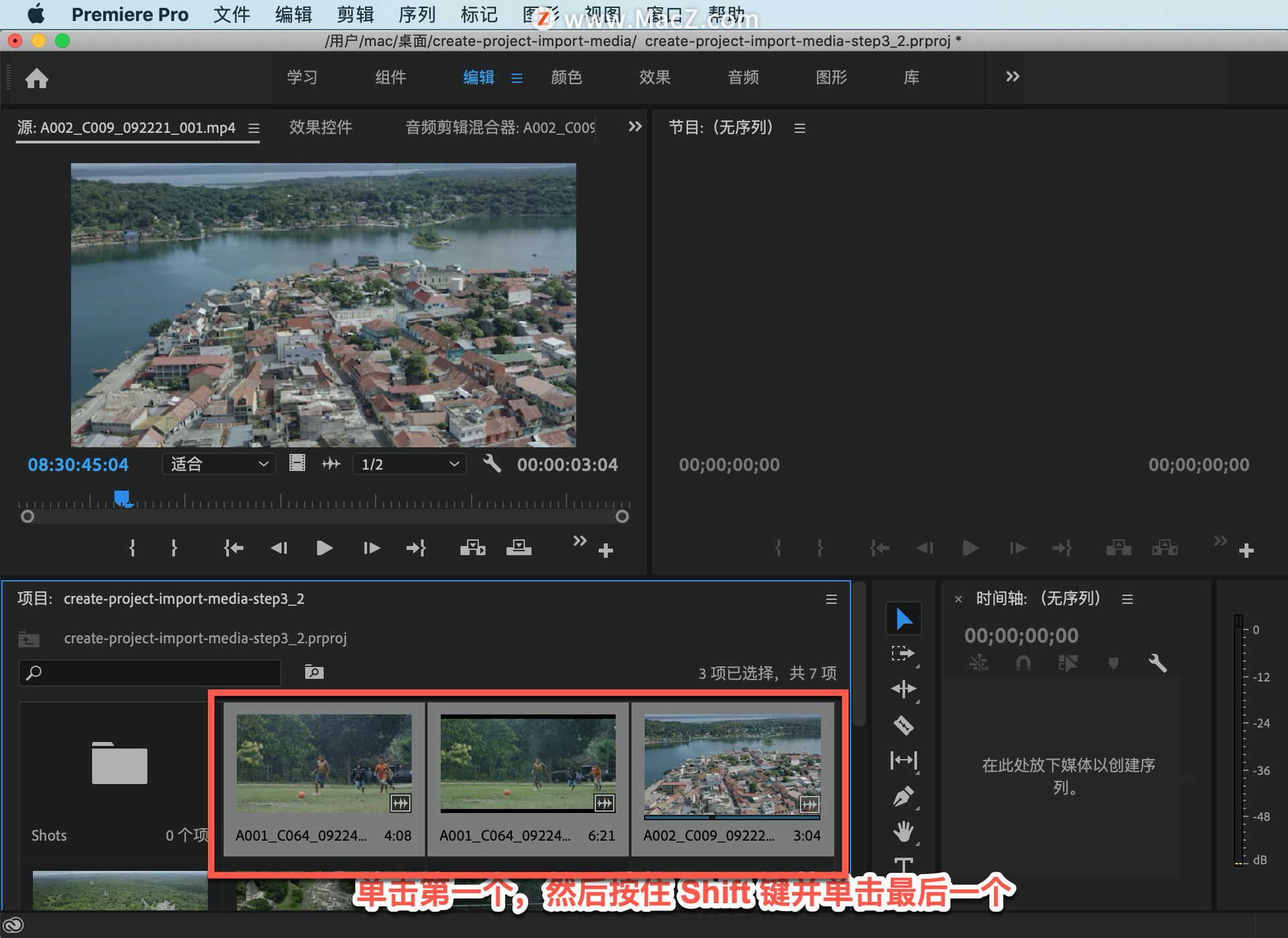Click the Insert button in Source monitor

coord(473,548)
